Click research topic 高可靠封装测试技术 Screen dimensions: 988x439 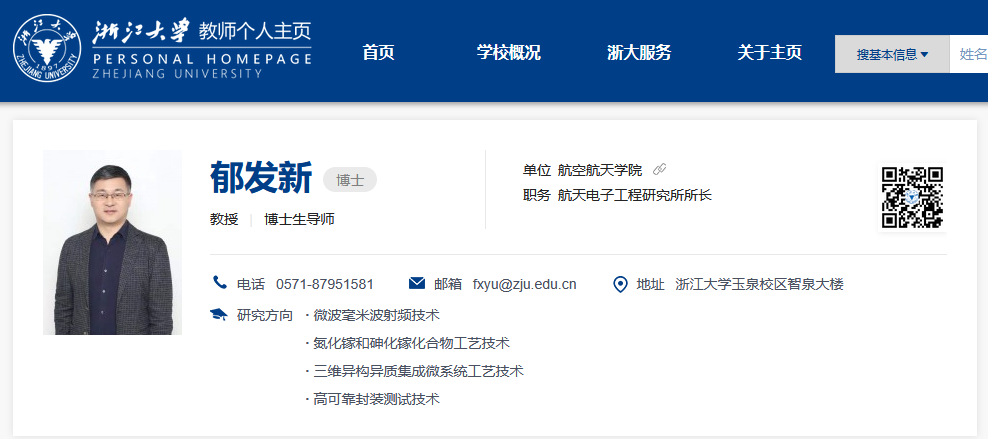click(376, 399)
